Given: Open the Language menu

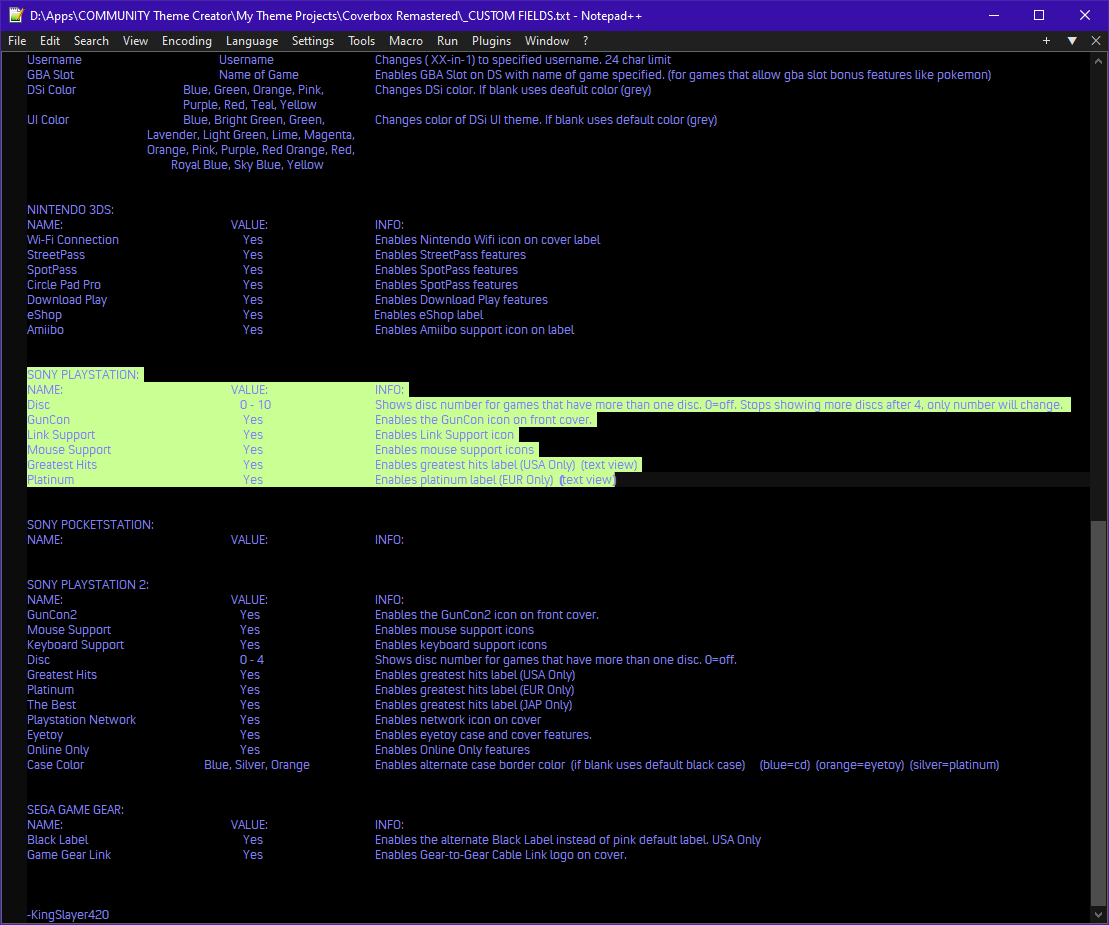Looking at the screenshot, I should (252, 41).
